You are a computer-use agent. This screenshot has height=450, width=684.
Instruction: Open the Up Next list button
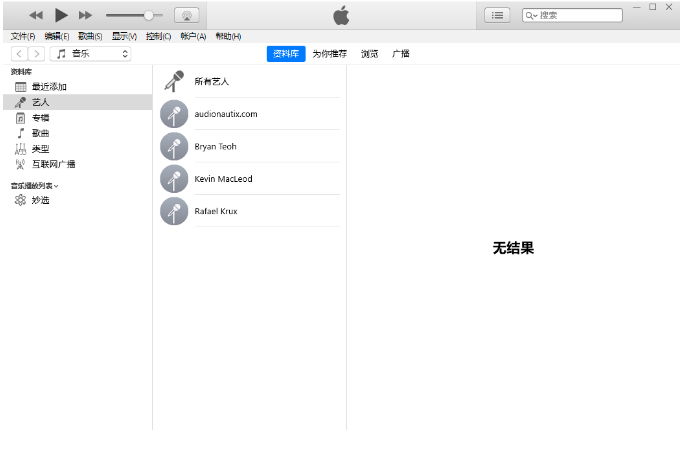(497, 16)
